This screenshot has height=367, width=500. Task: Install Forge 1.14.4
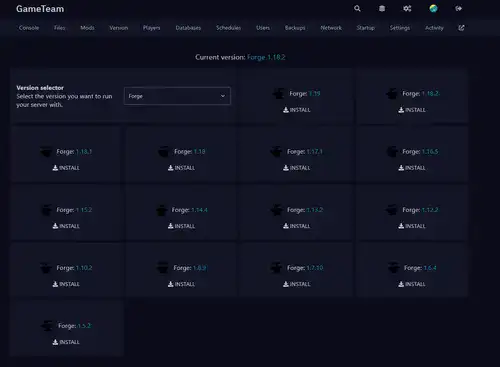[181, 226]
